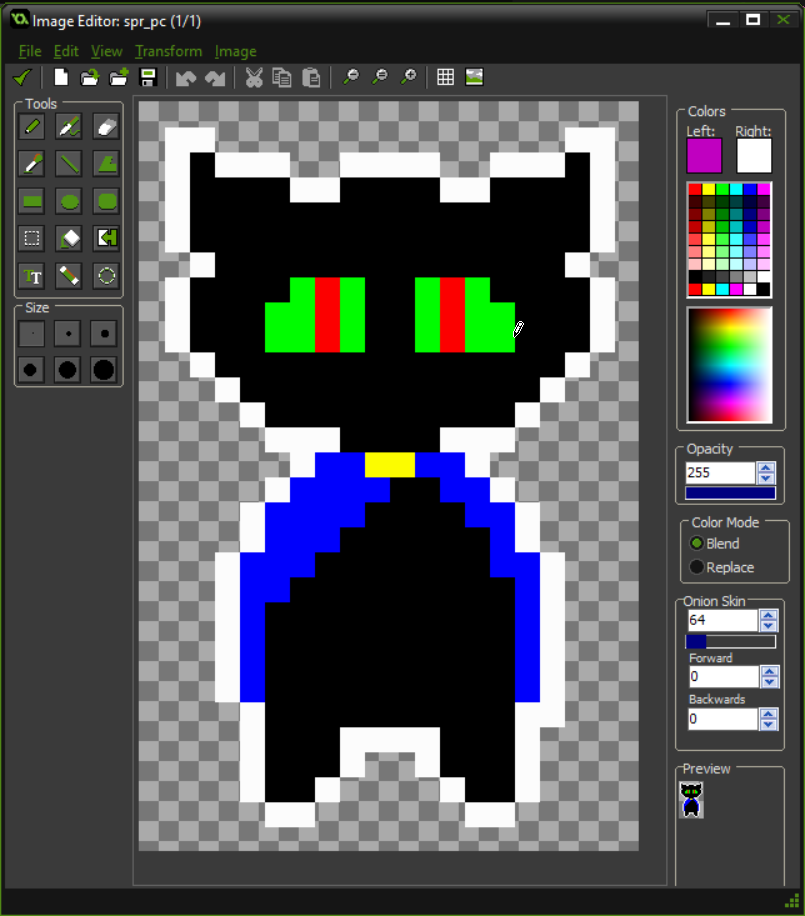Increase Forward frames with up arrow
This screenshot has width=805, height=916.
[x=769, y=671]
